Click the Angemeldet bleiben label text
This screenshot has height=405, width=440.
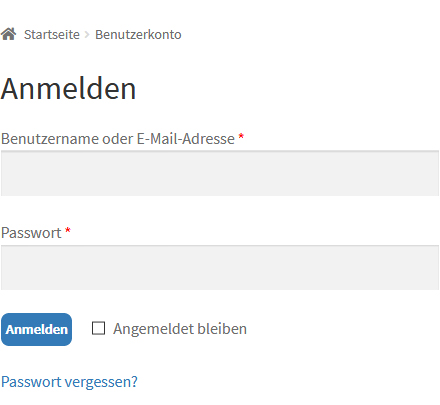(180, 329)
